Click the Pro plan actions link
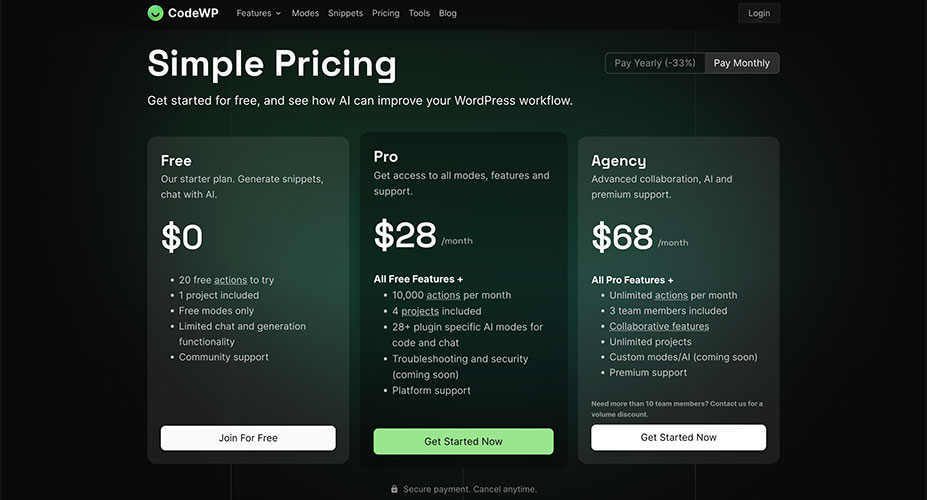927x500 pixels. point(443,295)
